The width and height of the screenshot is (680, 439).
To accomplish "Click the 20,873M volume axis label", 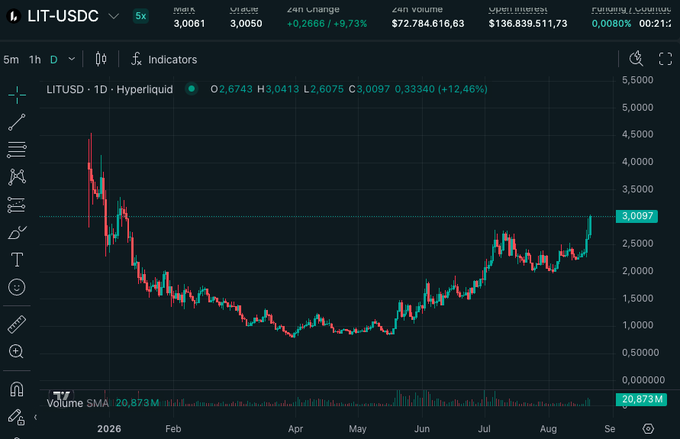I will pyautogui.click(x=641, y=399).
